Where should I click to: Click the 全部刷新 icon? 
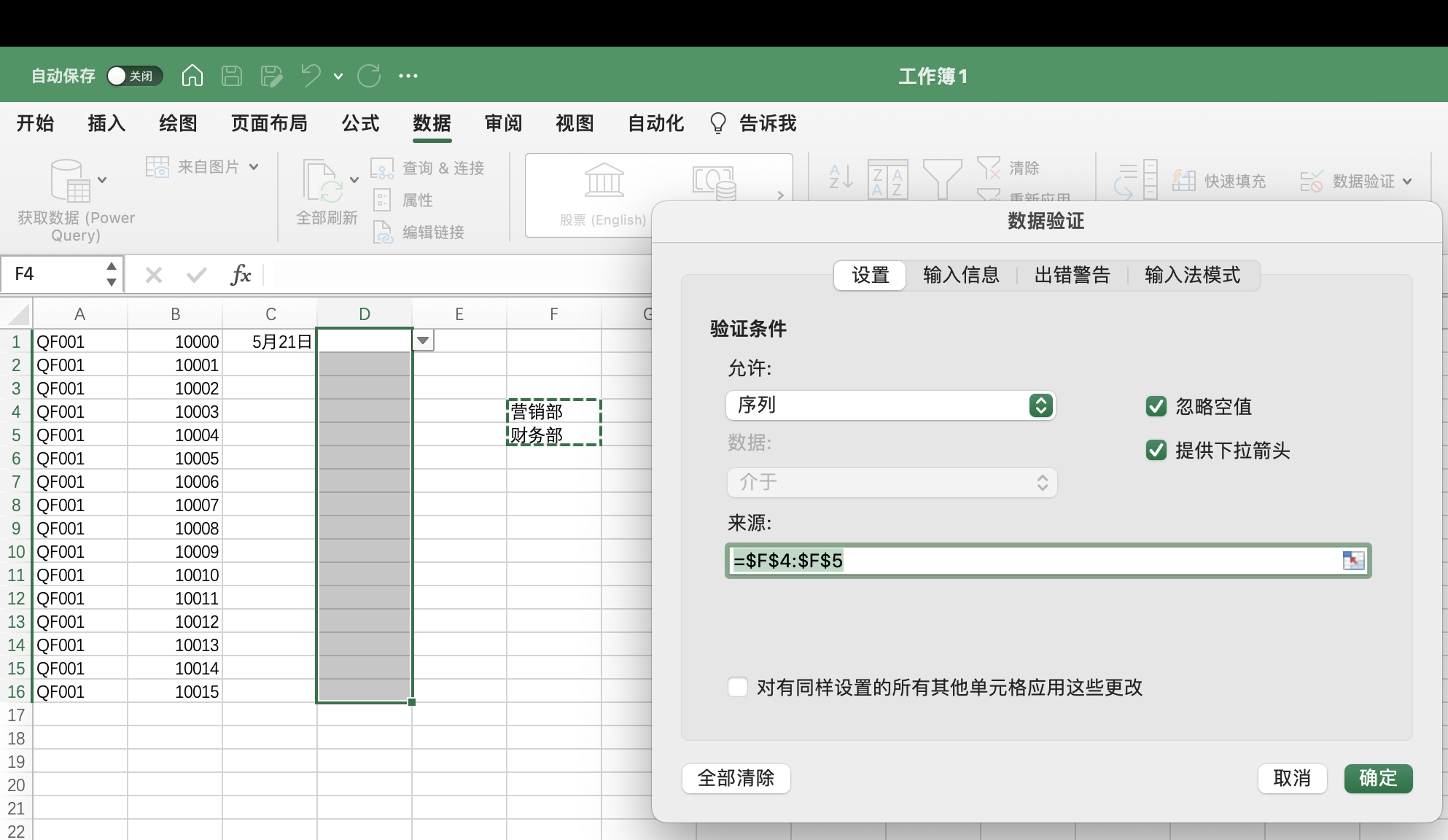click(x=323, y=181)
